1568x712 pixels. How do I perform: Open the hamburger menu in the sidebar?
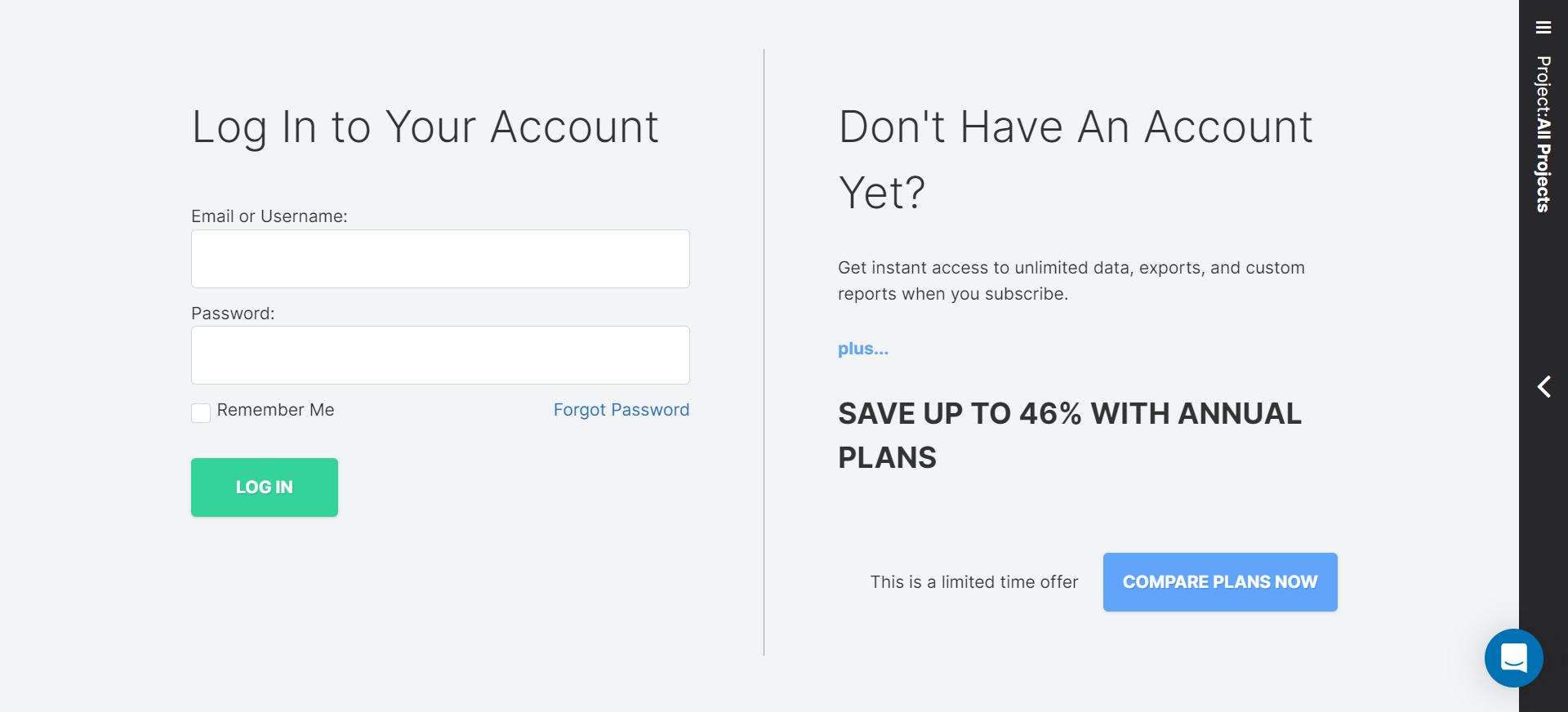1543,28
